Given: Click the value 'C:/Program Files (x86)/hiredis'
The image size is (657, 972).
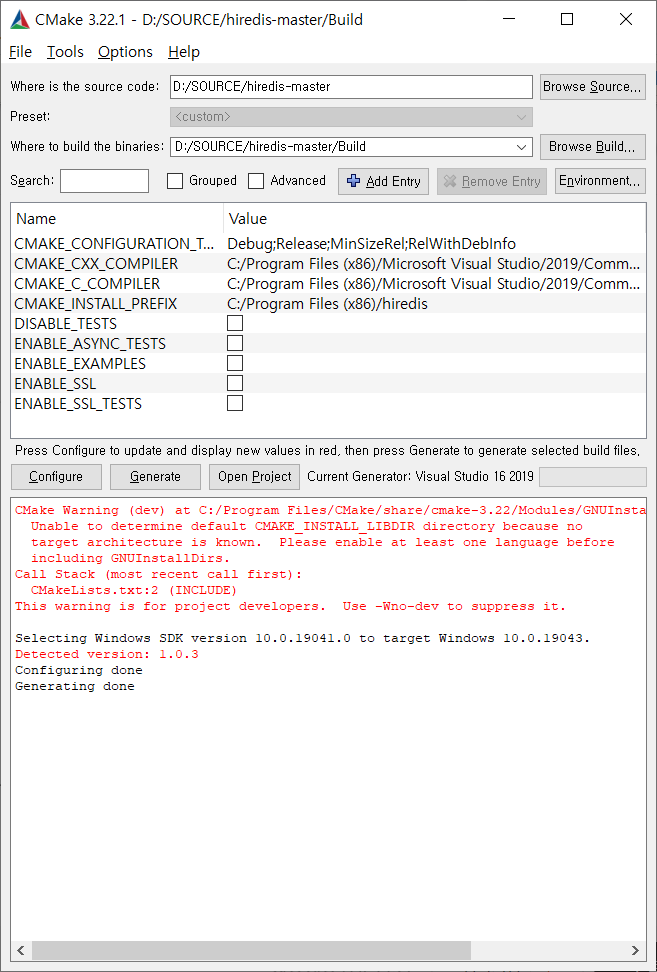Looking at the screenshot, I should [x=327, y=304].
